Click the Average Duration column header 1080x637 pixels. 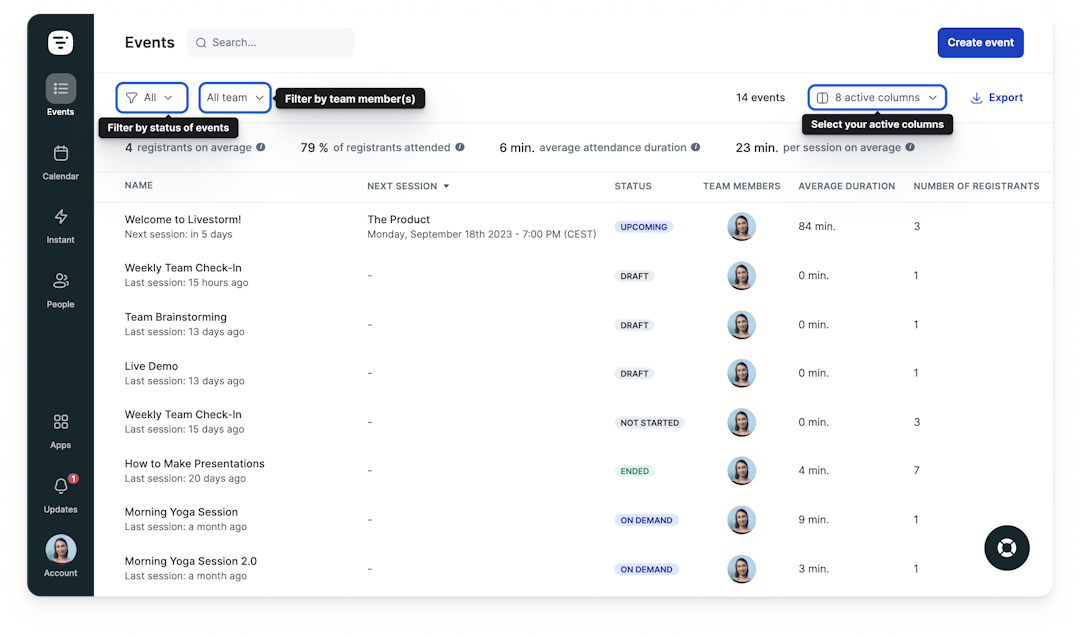pos(847,186)
